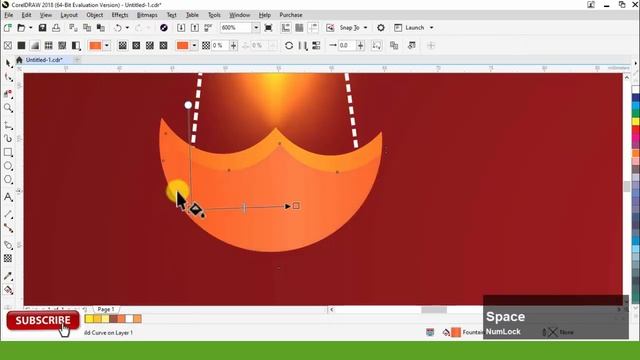Undo the last action
The height and width of the screenshot is (360, 640).
(x=118, y=28)
